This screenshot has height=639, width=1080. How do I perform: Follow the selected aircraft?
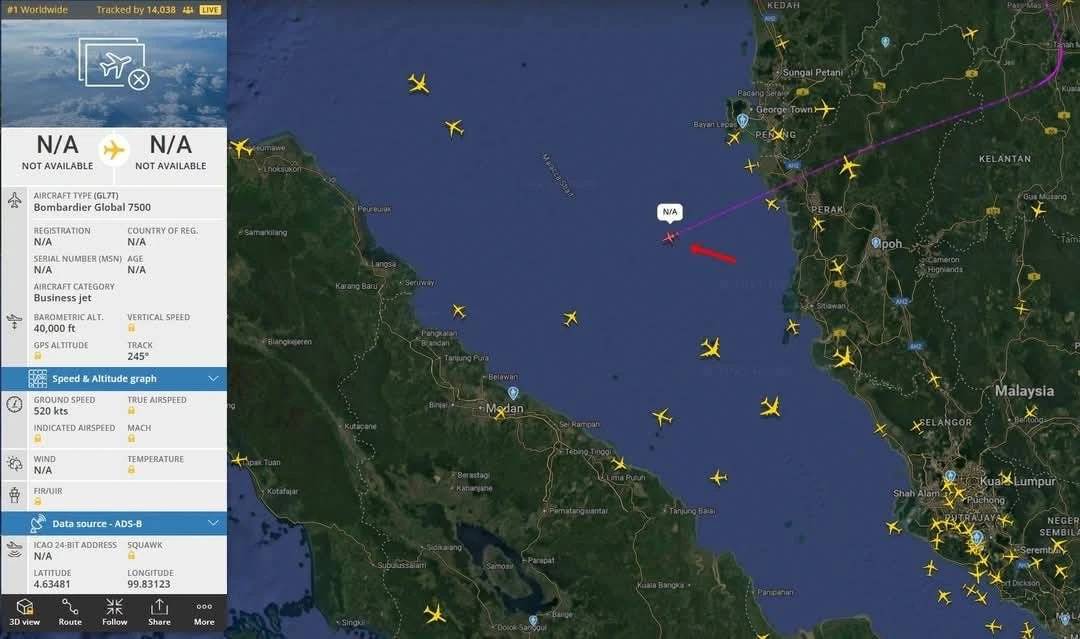pyautogui.click(x=114, y=612)
